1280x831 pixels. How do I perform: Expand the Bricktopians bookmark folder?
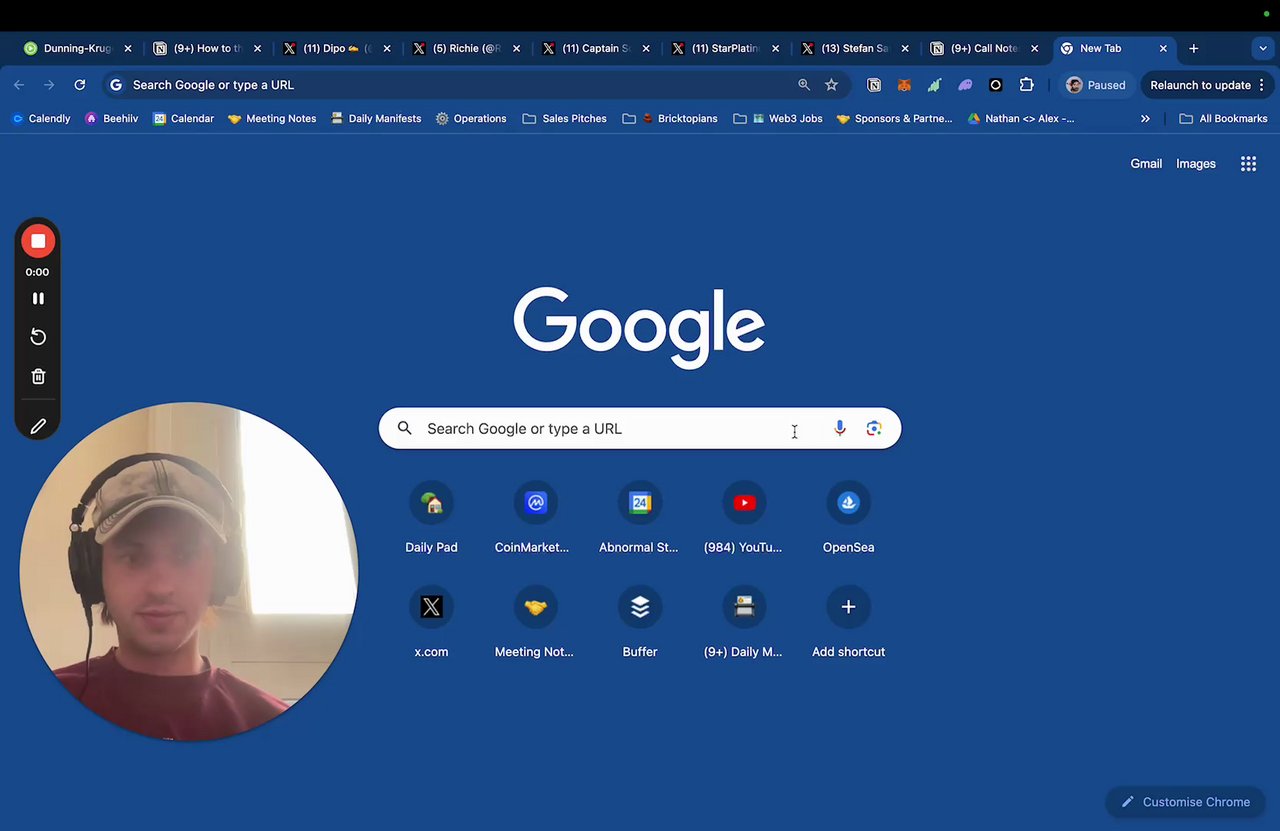(670, 118)
